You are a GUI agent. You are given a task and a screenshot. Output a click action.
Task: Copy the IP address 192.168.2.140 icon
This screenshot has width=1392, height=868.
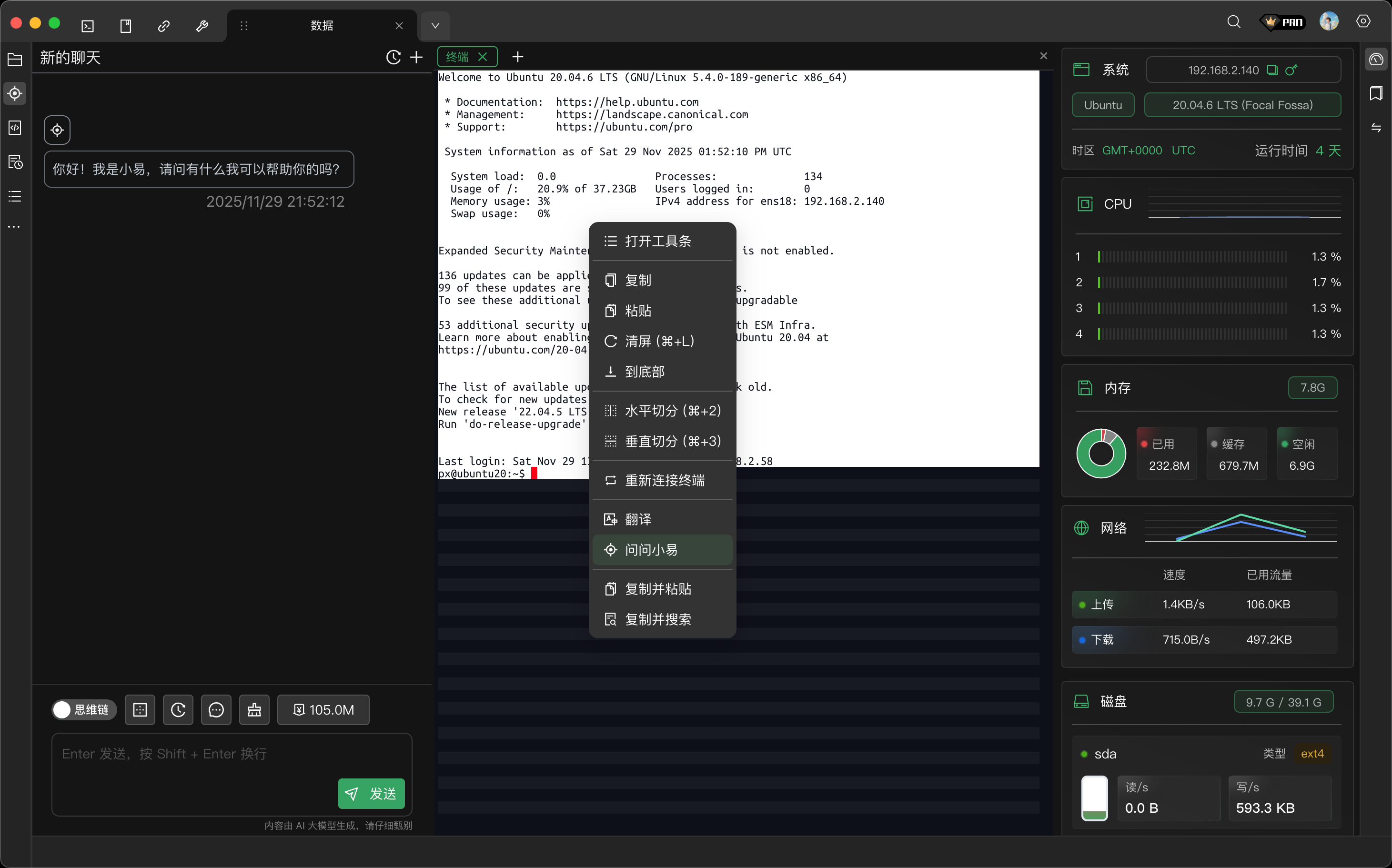click(x=1272, y=70)
